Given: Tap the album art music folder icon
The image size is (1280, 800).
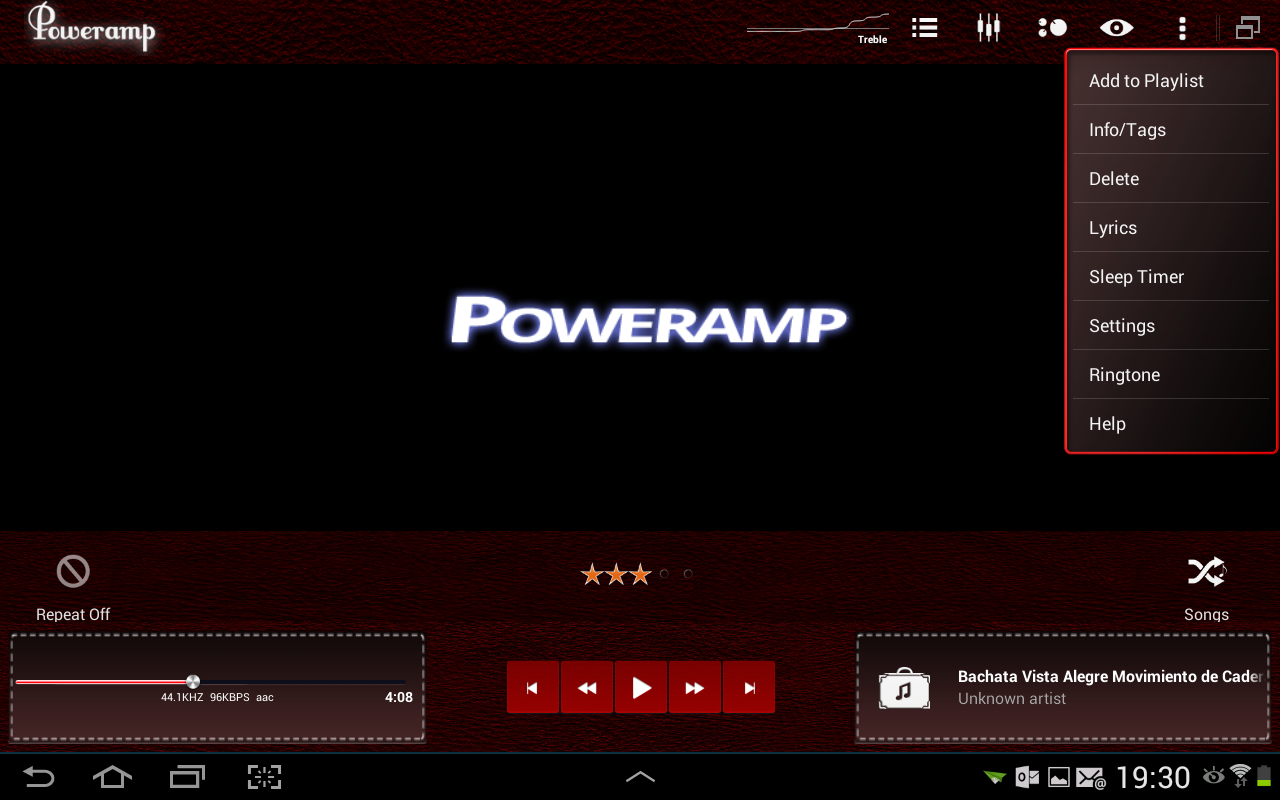Looking at the screenshot, I should pyautogui.click(x=904, y=688).
